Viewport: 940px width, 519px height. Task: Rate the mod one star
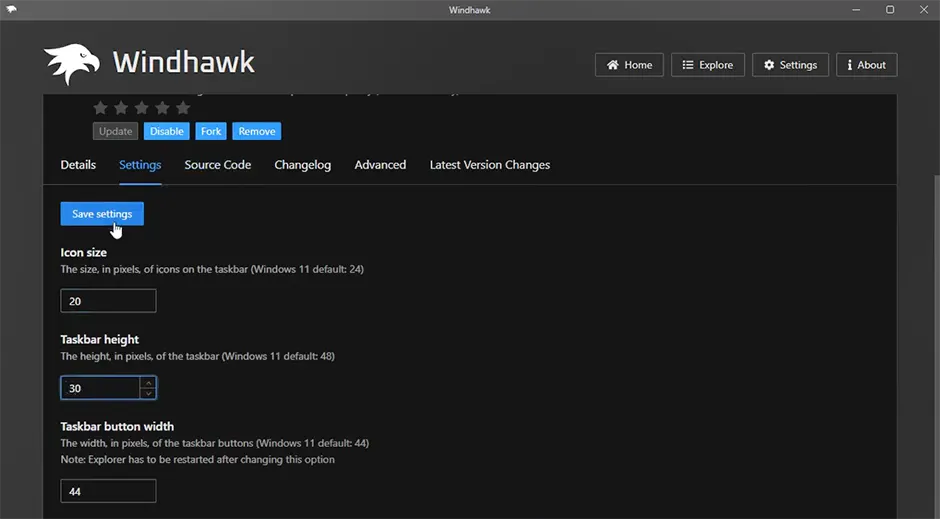coord(100,108)
